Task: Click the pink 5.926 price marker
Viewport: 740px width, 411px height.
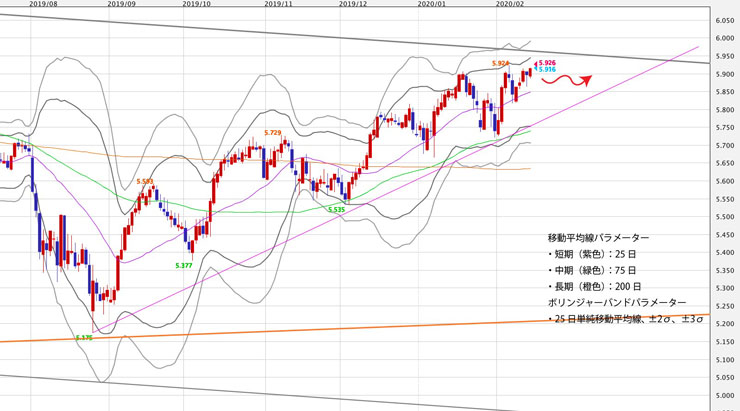Action: [547, 63]
